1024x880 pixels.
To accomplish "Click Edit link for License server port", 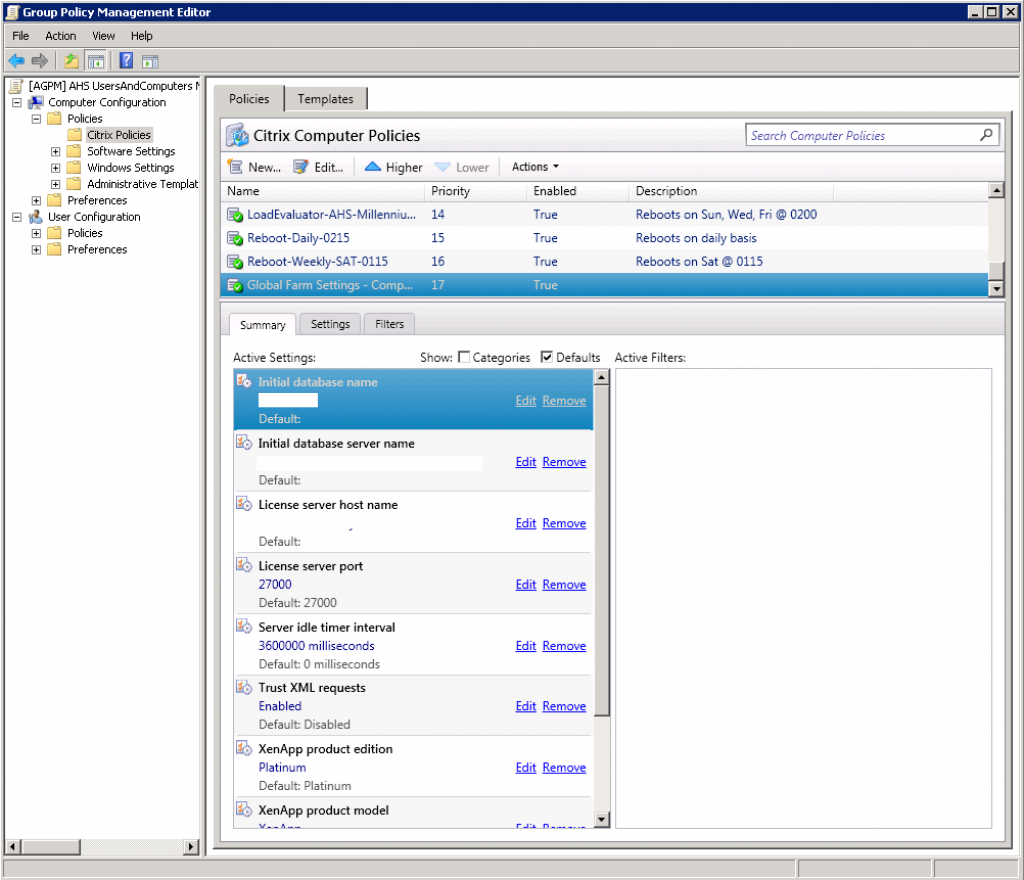I will [x=526, y=585].
